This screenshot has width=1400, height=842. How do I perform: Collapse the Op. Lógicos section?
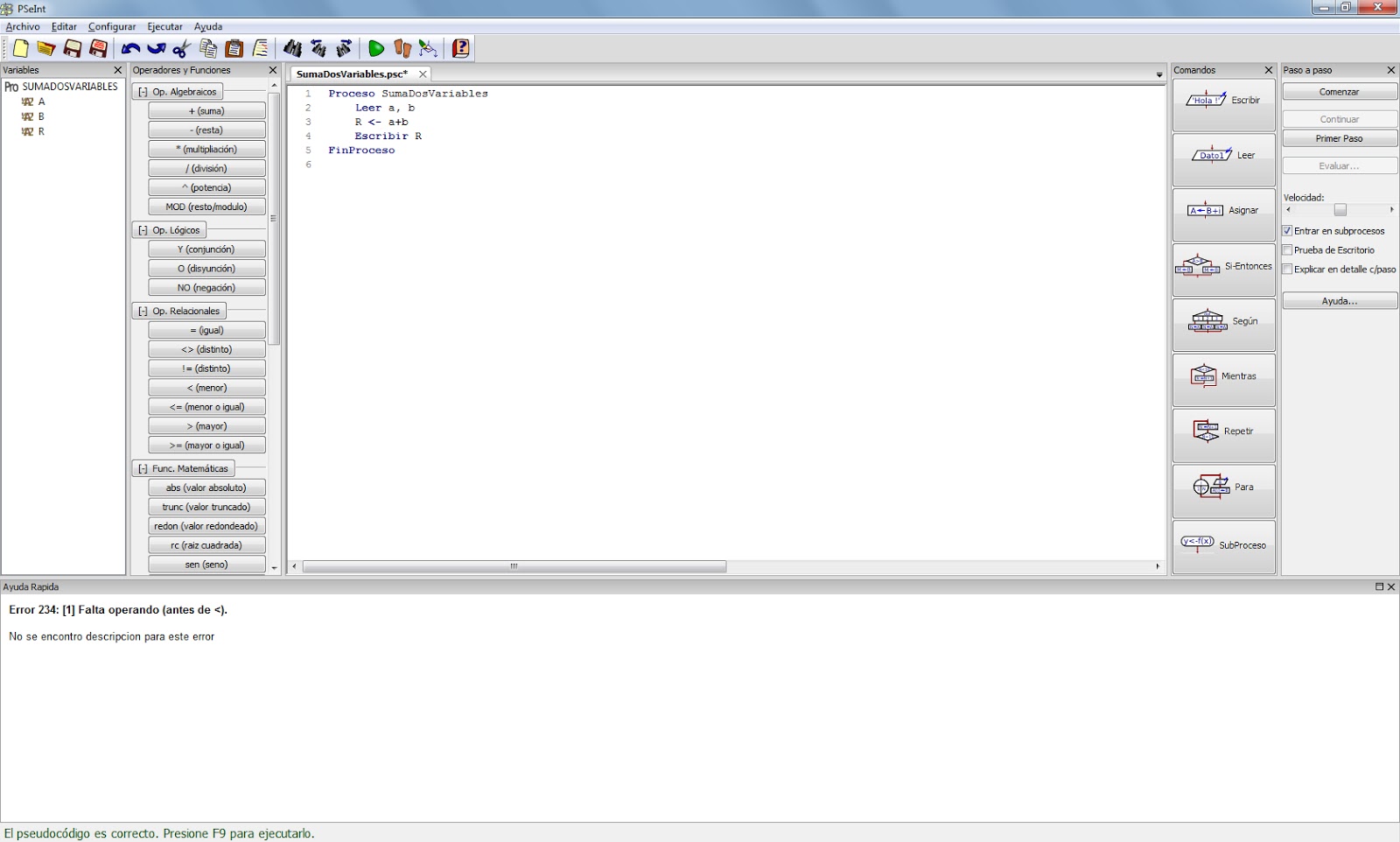[x=143, y=229]
